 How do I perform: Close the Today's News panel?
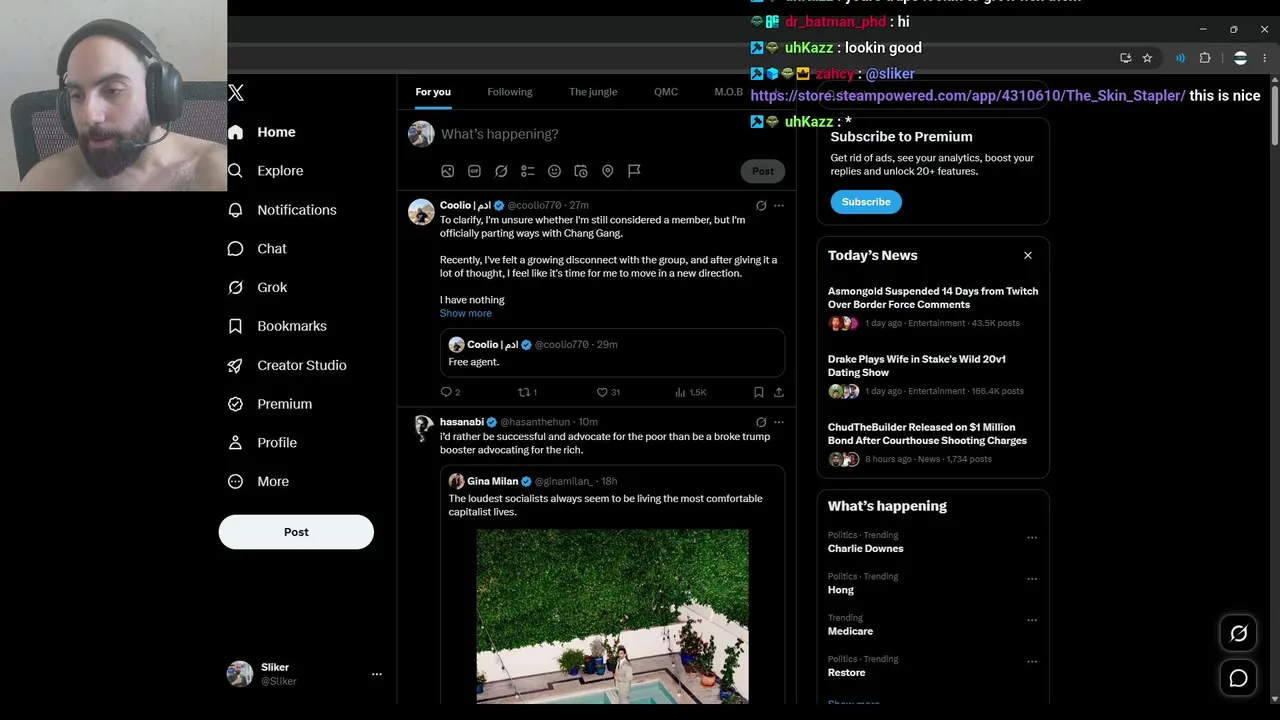[x=1028, y=255]
